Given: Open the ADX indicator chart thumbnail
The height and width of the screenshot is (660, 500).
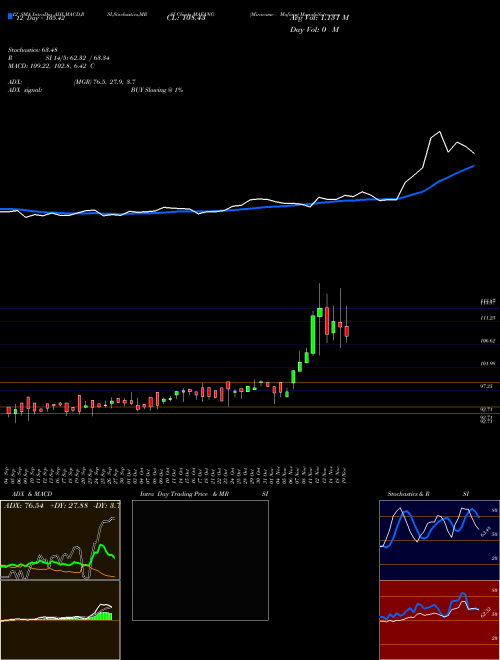Looking at the screenshot, I should (x=60, y=540).
